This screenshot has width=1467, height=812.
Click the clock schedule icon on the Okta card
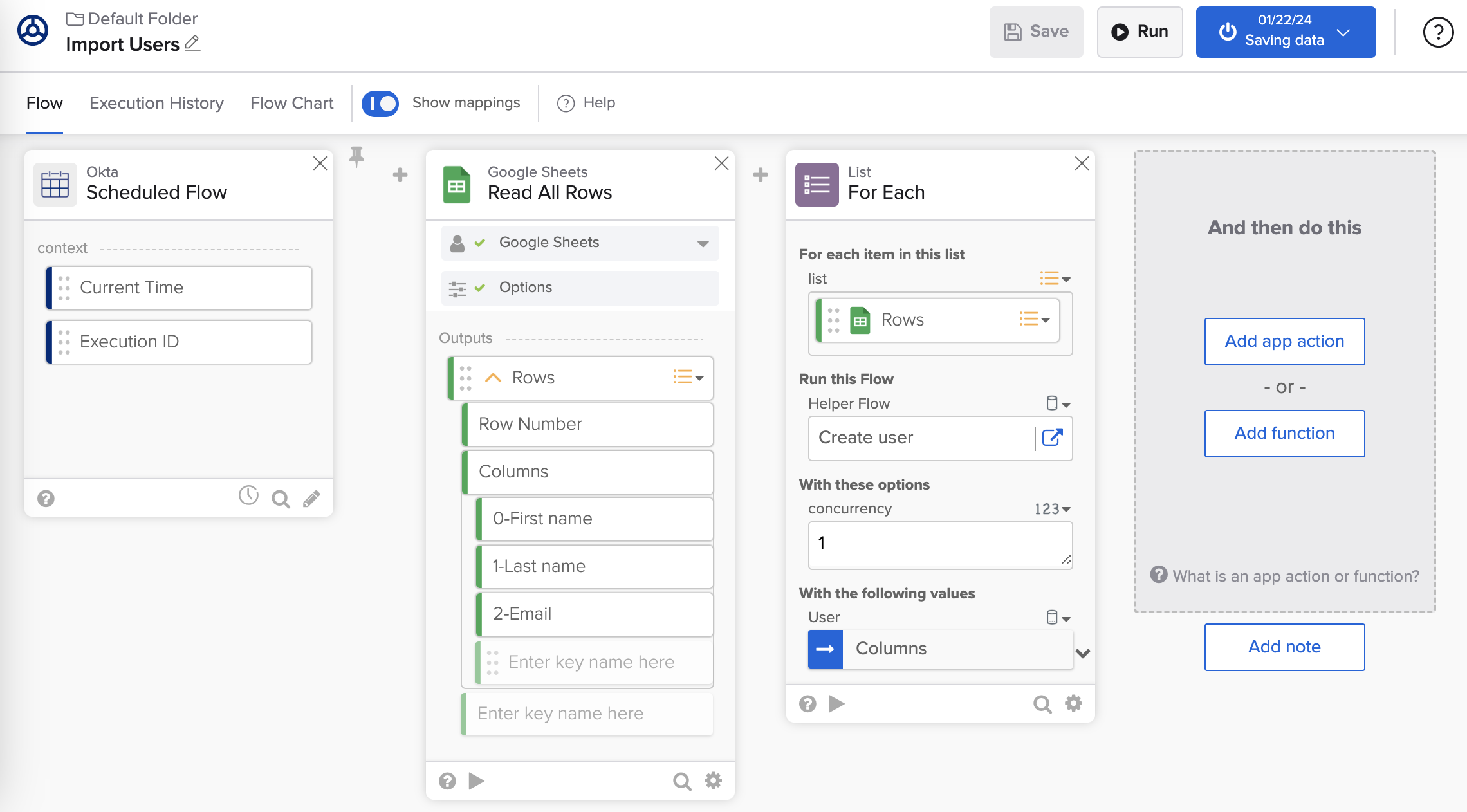pyautogui.click(x=248, y=495)
